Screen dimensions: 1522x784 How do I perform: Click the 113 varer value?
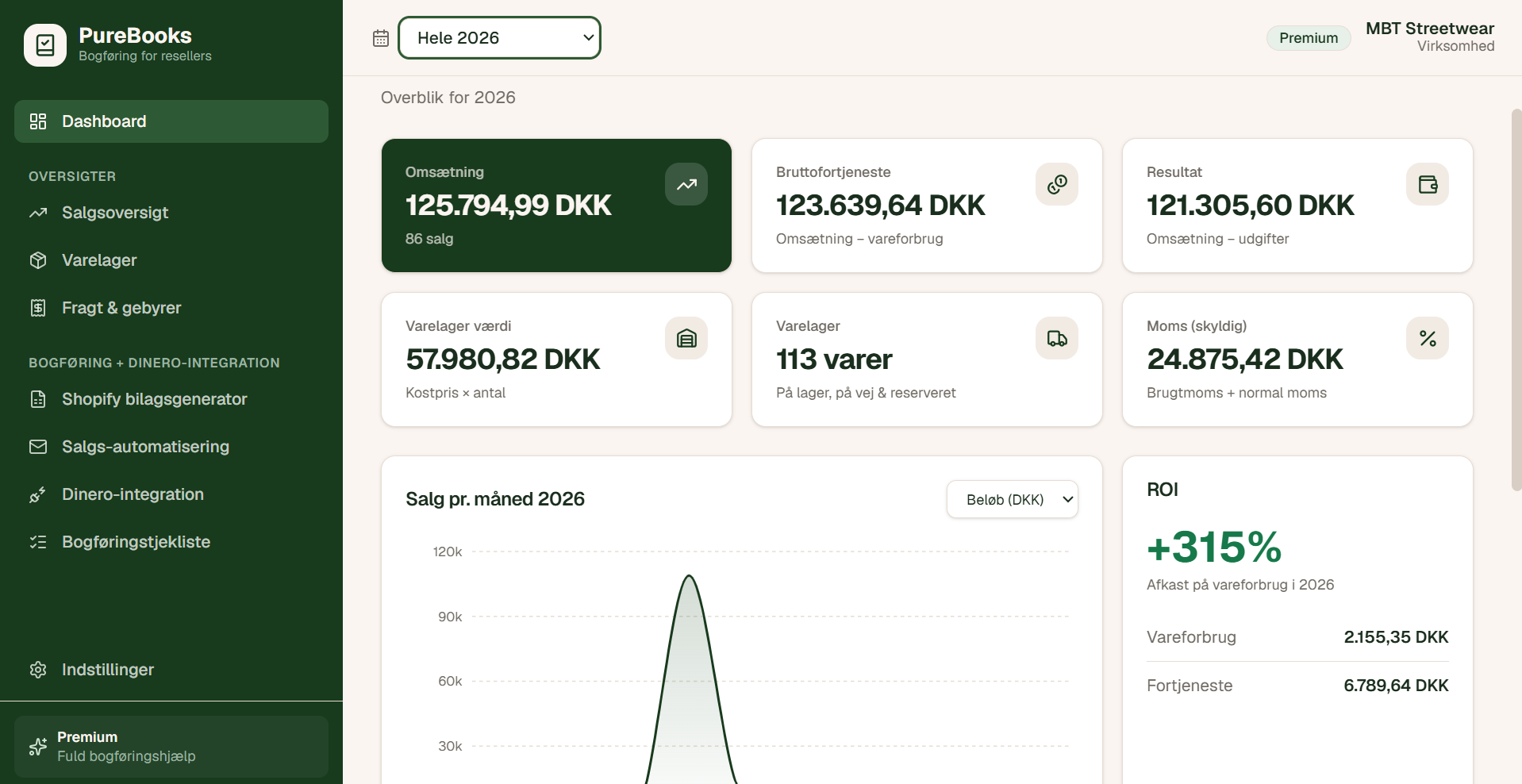coord(834,359)
